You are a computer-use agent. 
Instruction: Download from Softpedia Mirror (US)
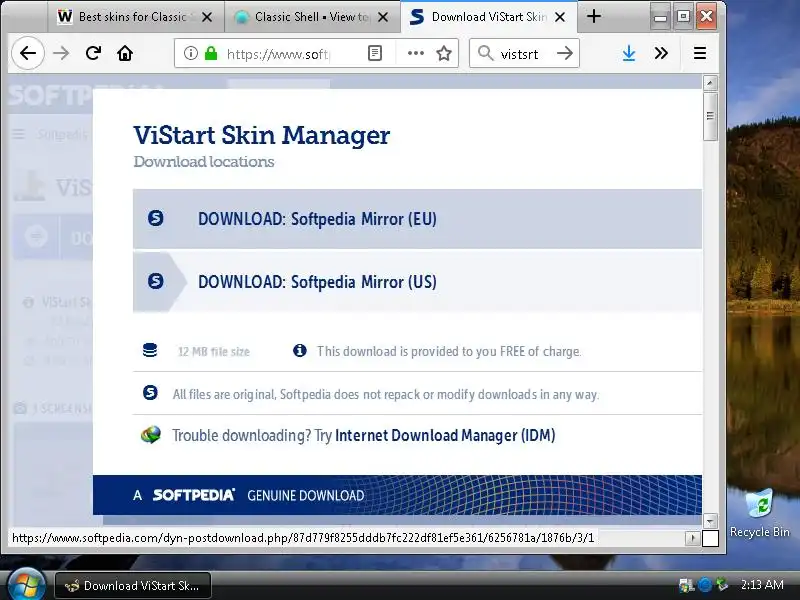click(417, 282)
